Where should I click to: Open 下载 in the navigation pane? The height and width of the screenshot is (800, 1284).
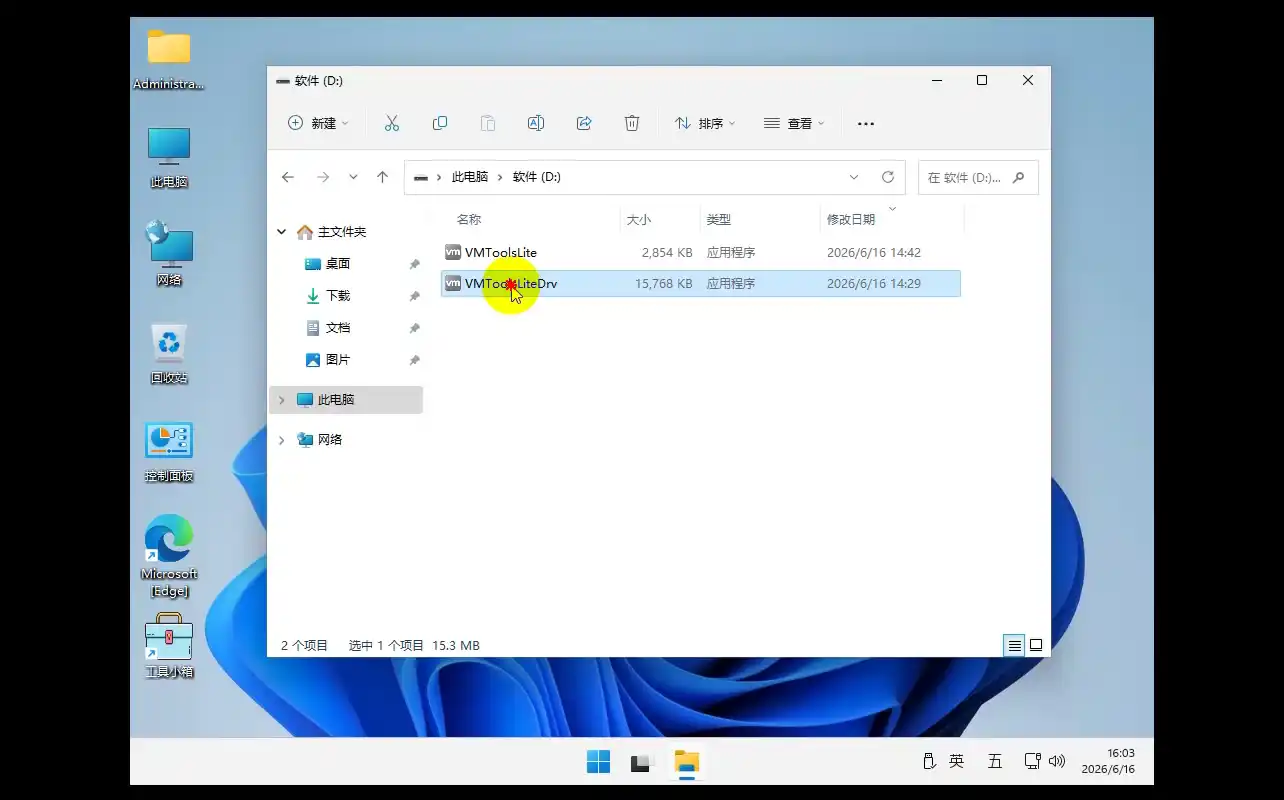(x=338, y=296)
